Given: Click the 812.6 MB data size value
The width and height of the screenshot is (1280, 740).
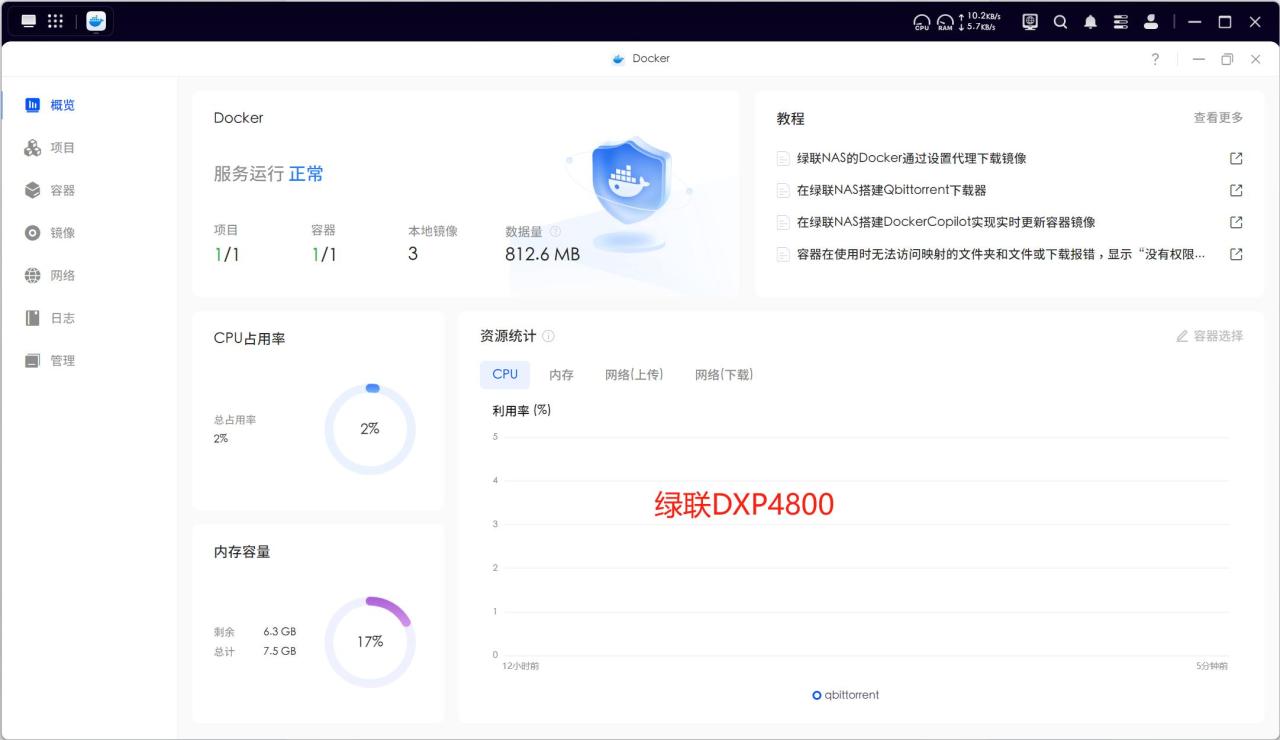Looking at the screenshot, I should (x=542, y=255).
